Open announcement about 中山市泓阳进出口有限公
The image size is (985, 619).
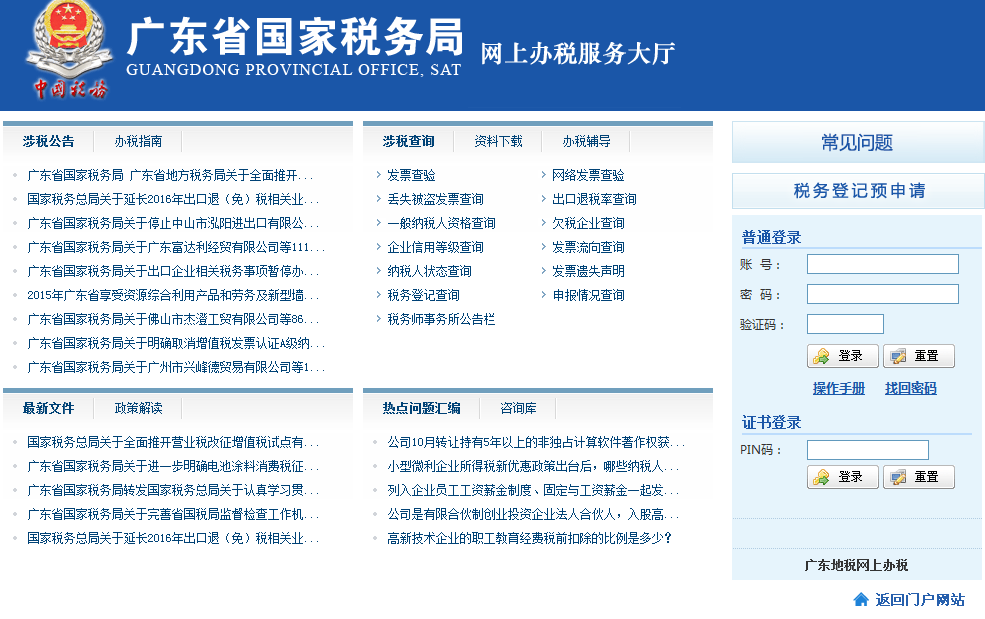[173, 223]
